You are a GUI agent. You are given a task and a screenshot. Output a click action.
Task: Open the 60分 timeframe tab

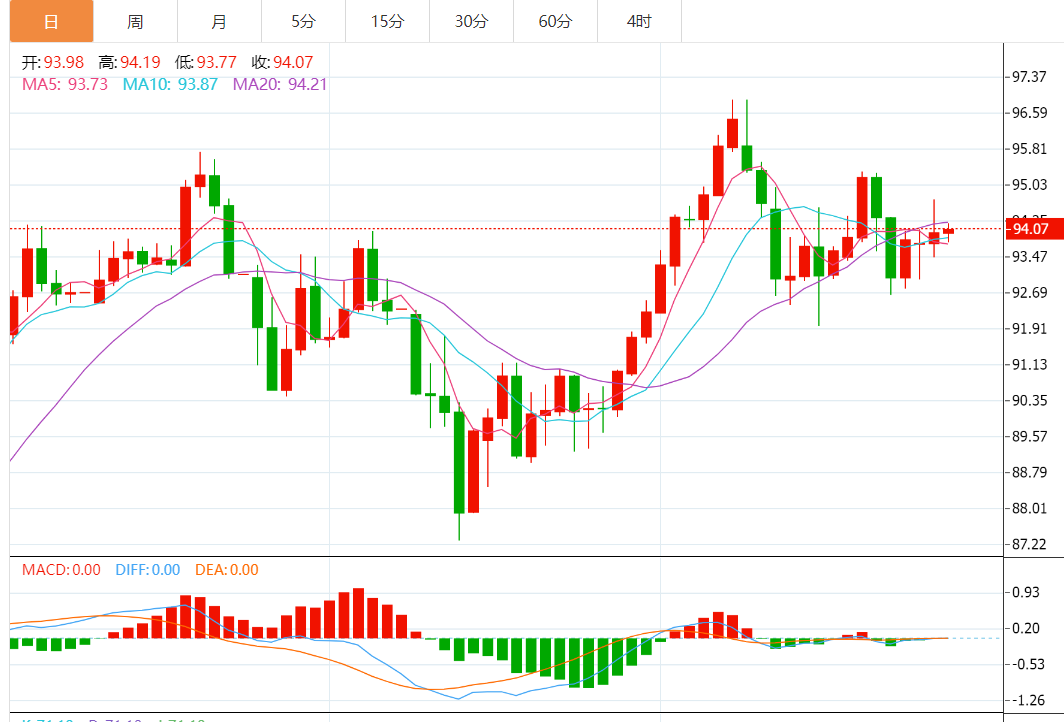coord(556,22)
